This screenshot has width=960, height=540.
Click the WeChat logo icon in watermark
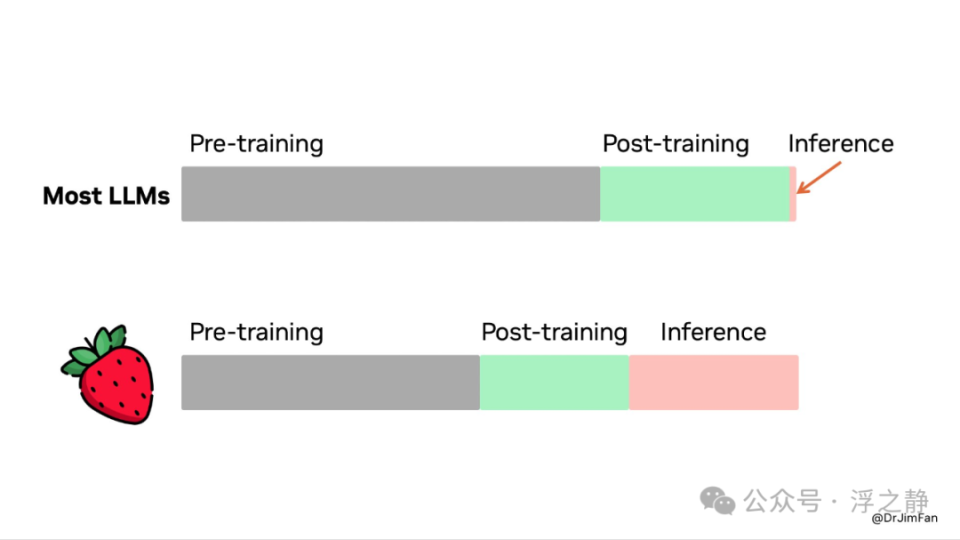tap(717, 501)
